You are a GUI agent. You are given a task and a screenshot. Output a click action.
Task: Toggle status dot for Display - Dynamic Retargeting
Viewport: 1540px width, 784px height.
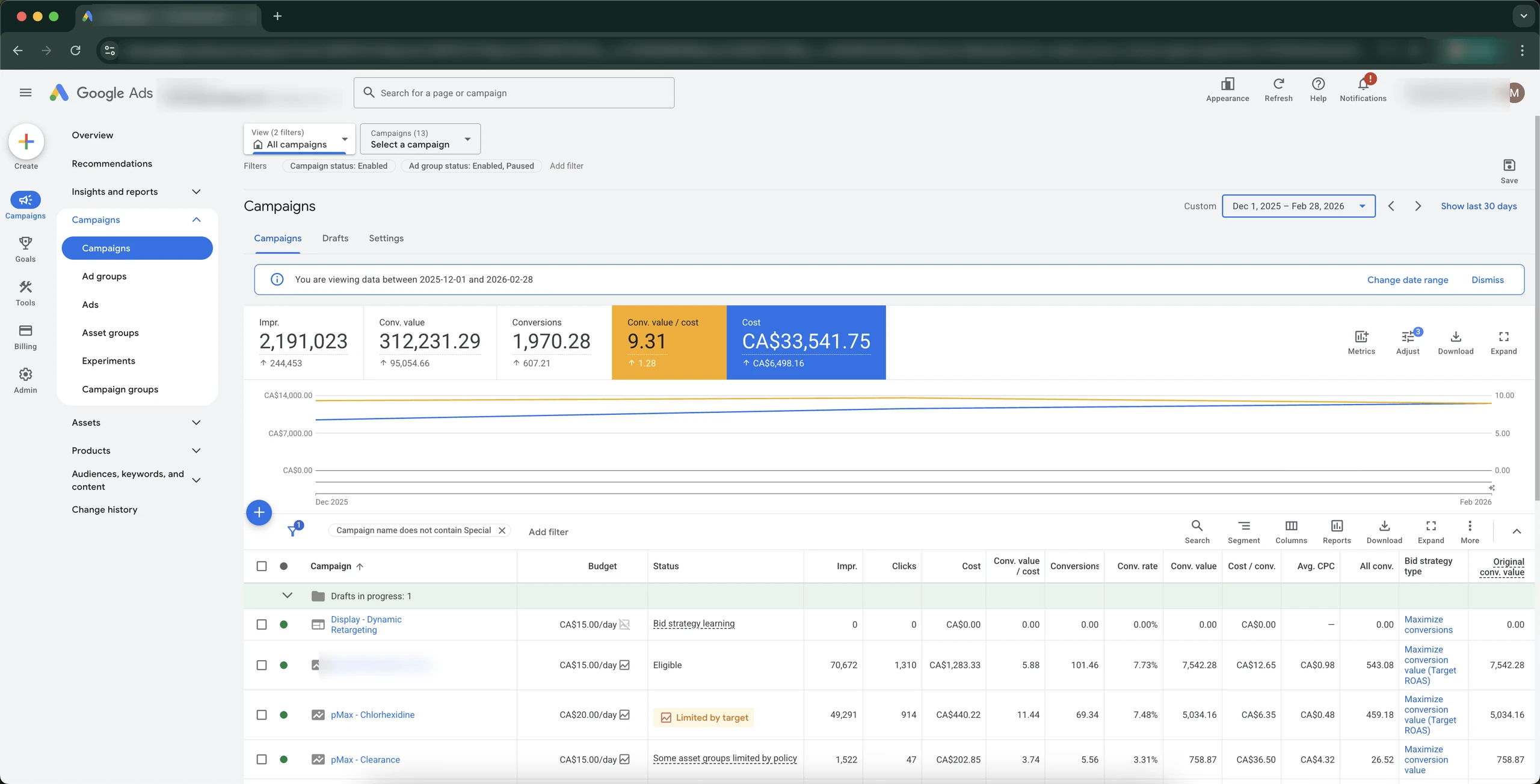point(284,625)
